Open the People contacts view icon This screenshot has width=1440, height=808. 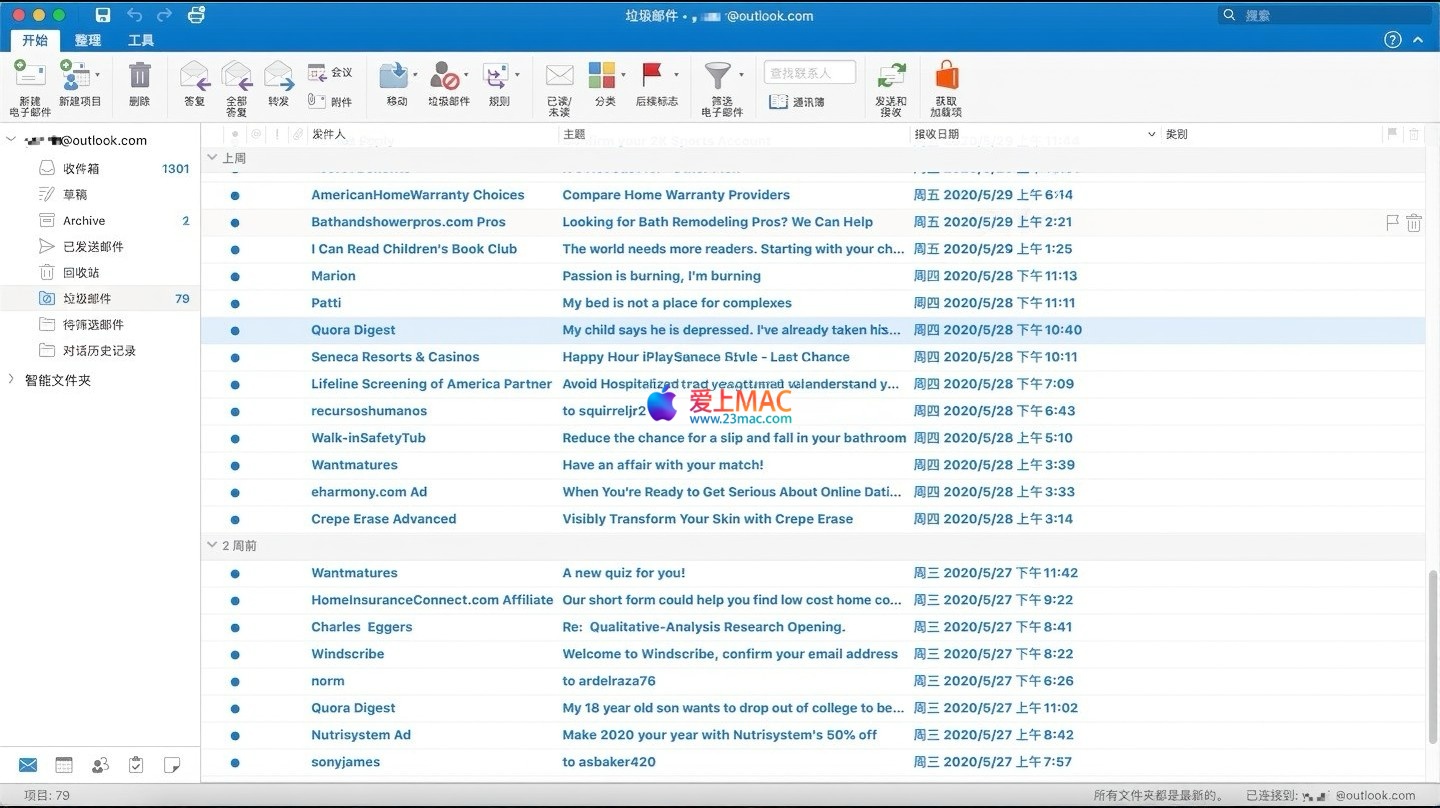100,765
